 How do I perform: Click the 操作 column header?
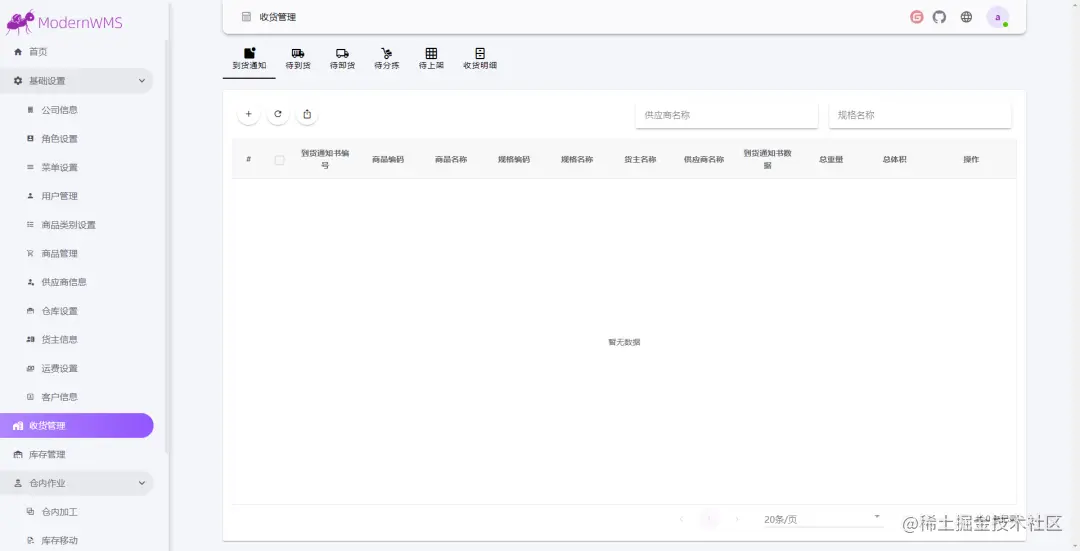tap(971, 159)
